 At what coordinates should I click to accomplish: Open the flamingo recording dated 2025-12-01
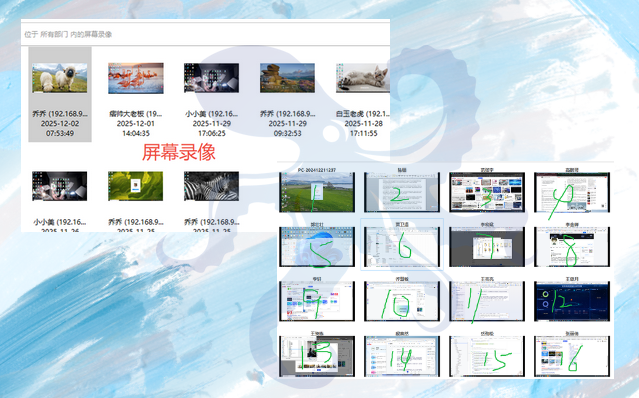136,78
